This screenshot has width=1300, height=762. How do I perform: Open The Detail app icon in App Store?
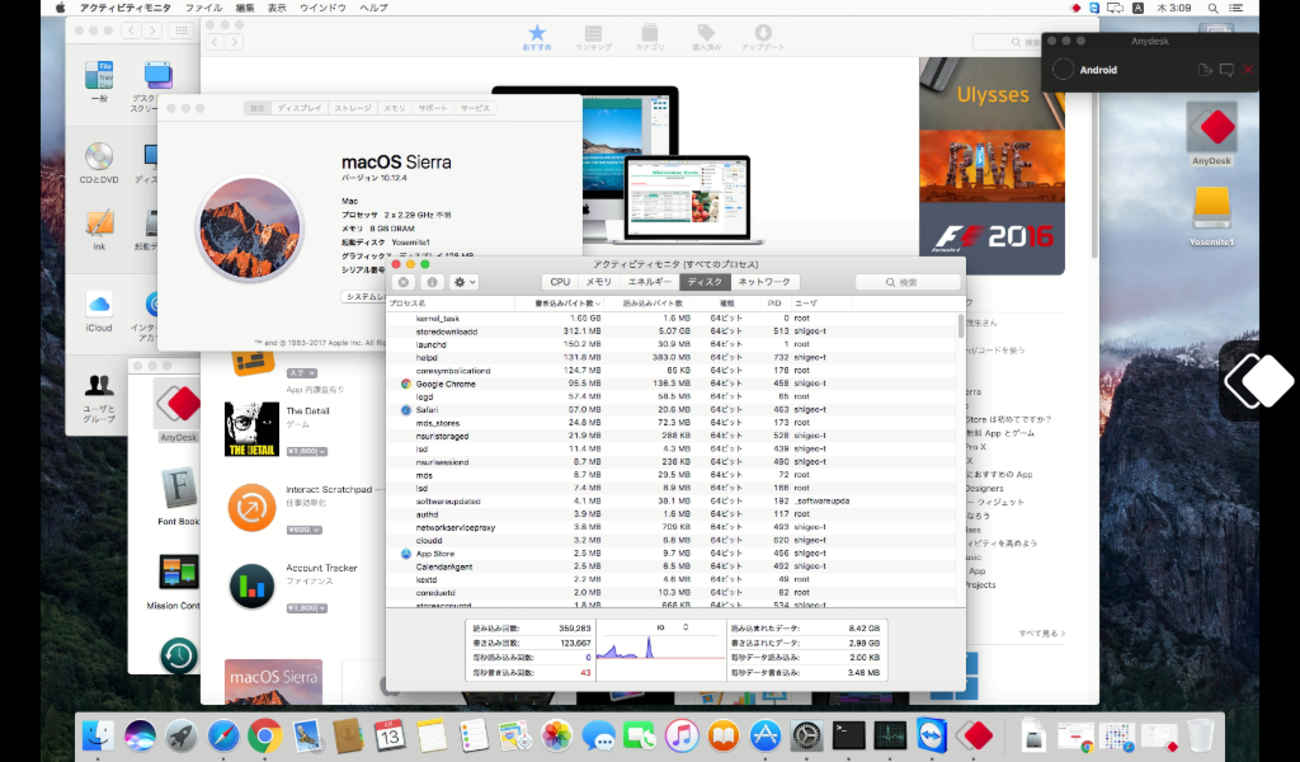point(252,429)
